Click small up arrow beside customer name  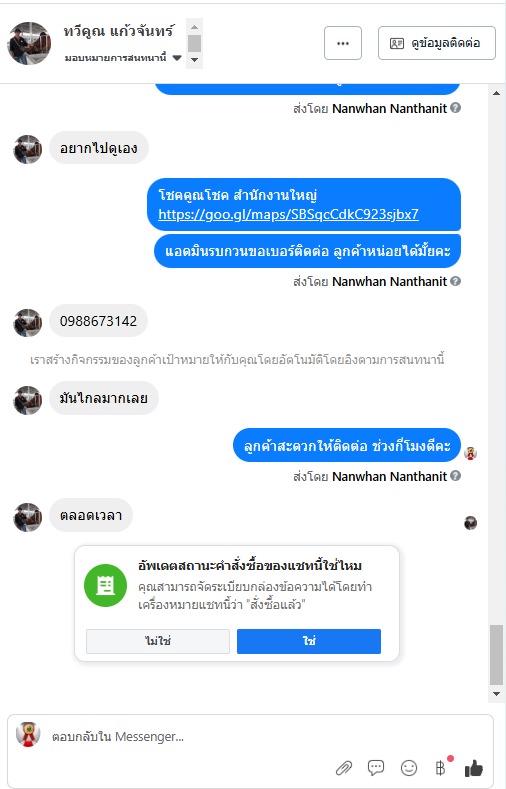195,27
